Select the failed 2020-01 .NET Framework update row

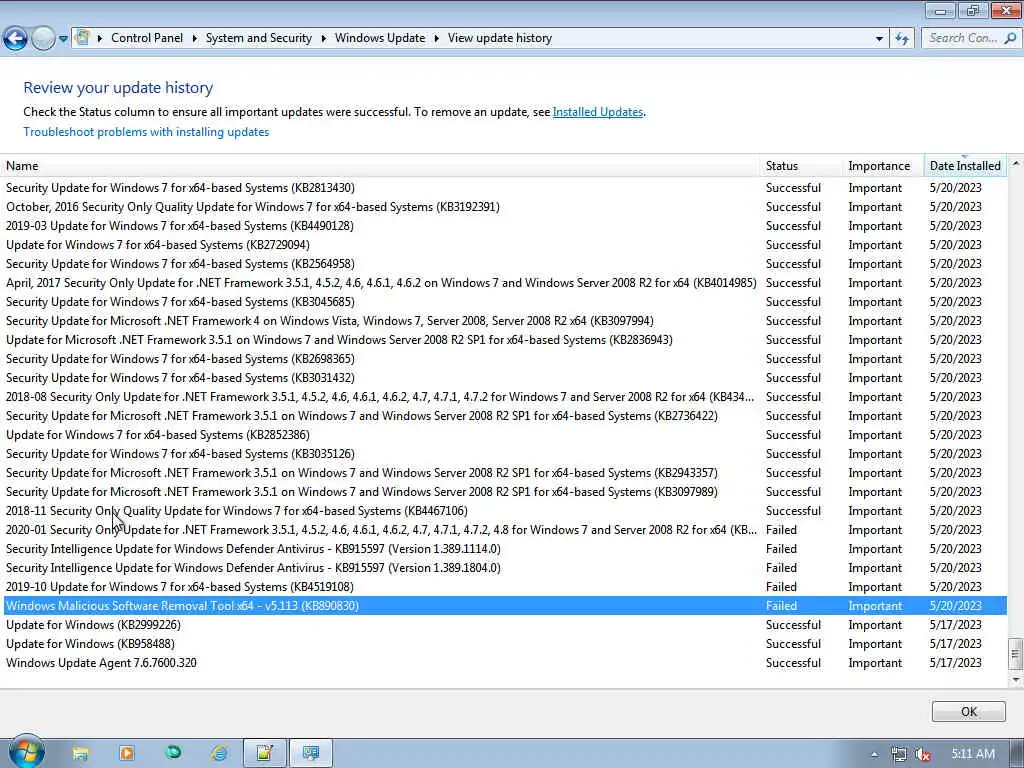pos(505,530)
